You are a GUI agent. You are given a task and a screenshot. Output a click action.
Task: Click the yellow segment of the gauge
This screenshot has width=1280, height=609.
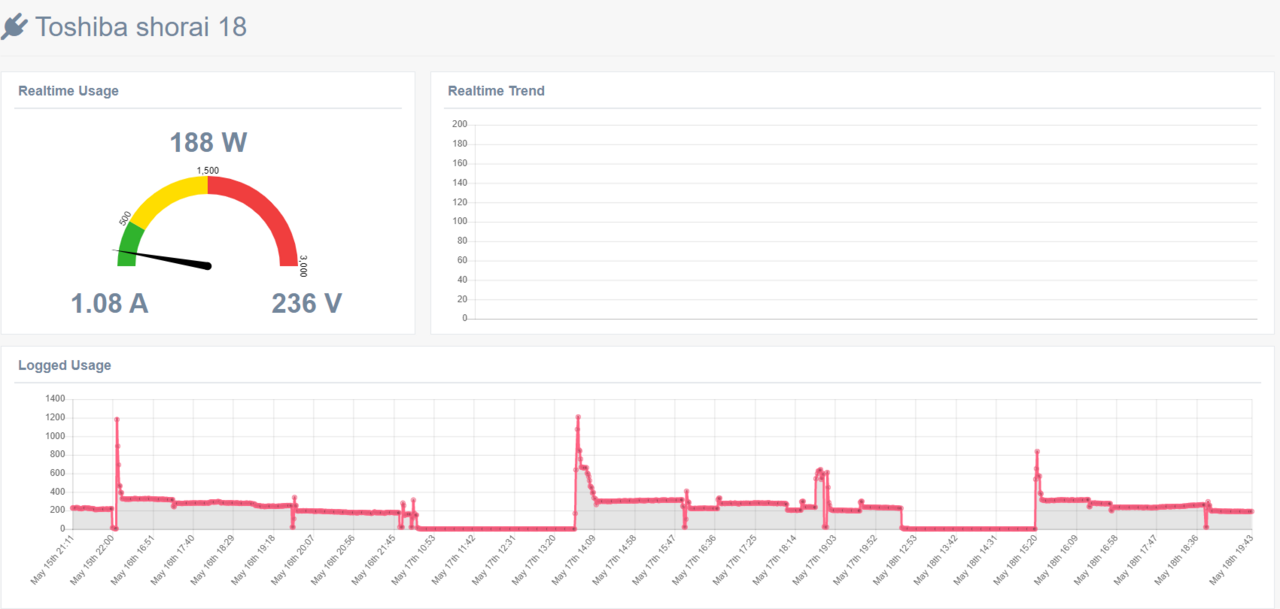[x=168, y=197]
